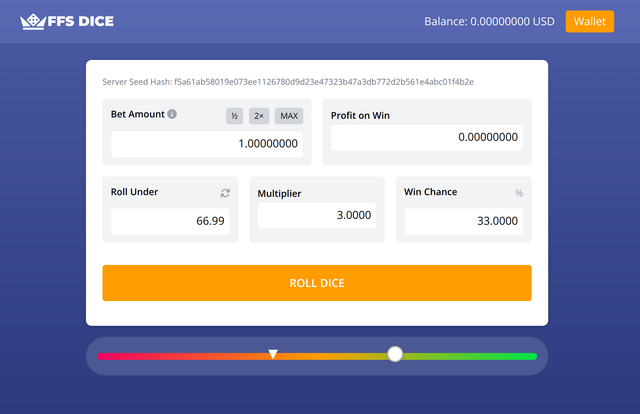
Task: Click the Win Chance percent icon
Action: pos(519,193)
